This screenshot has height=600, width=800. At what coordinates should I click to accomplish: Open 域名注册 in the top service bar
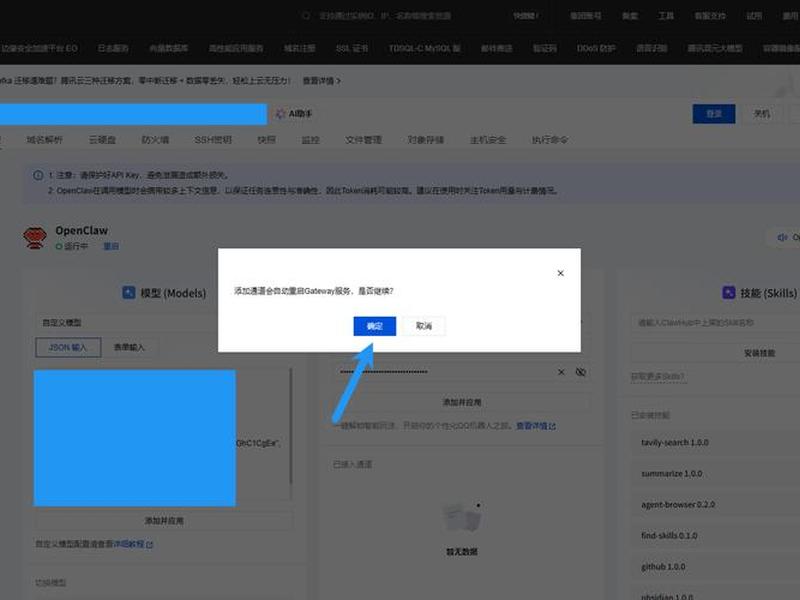[299, 48]
